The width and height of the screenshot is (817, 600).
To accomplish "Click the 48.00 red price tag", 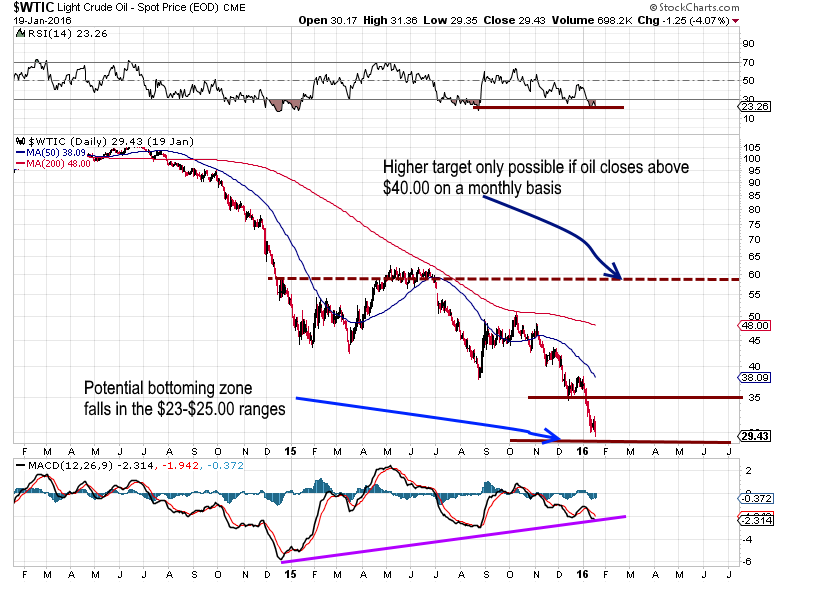I will (x=754, y=326).
